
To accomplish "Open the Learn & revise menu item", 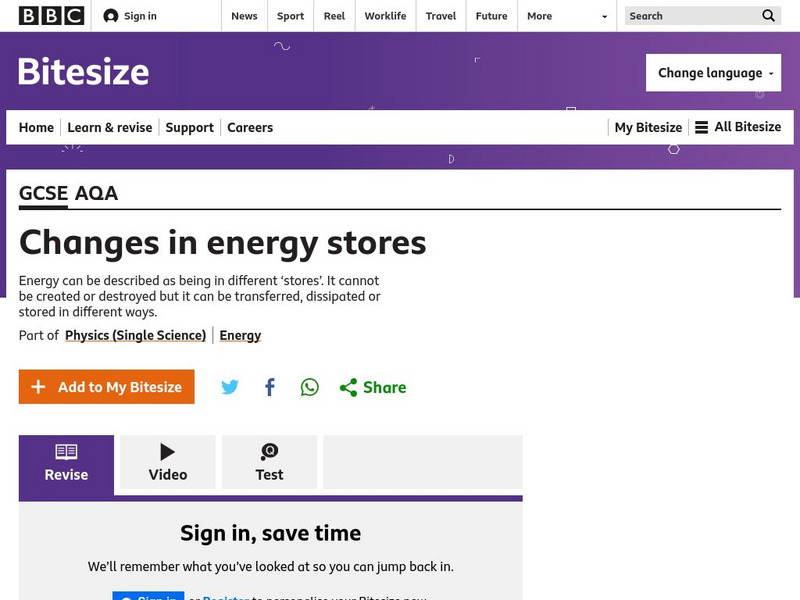I will [x=110, y=127].
